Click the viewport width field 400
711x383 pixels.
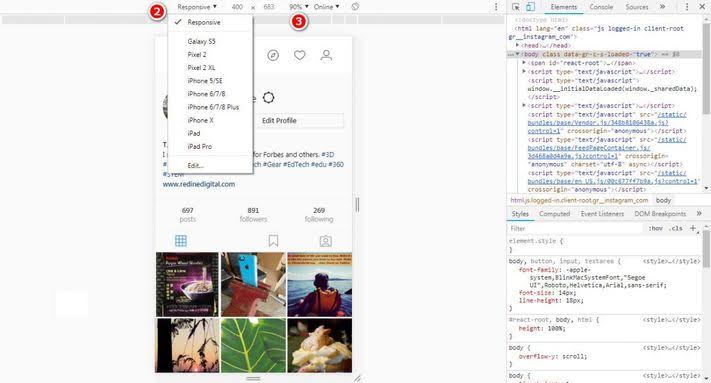(x=237, y=7)
